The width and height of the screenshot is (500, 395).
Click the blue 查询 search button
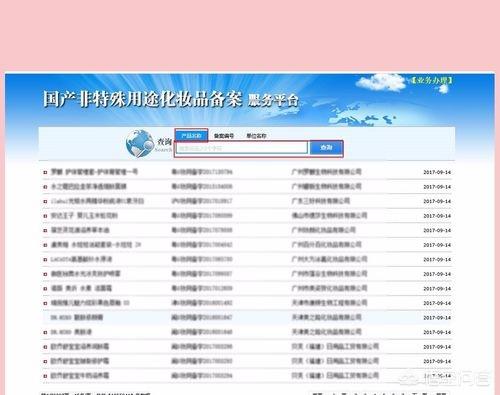tap(326, 148)
